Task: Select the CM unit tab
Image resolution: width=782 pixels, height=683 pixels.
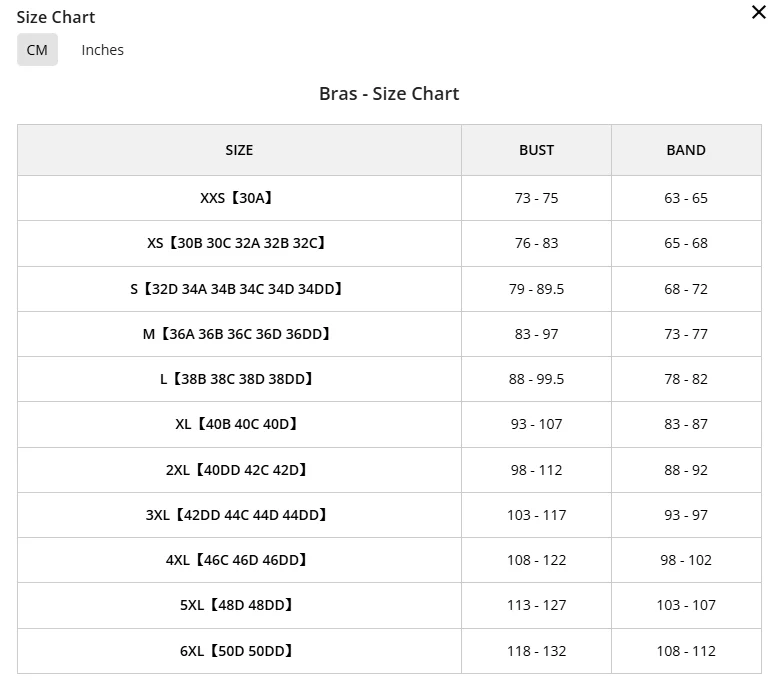Action: [37, 50]
